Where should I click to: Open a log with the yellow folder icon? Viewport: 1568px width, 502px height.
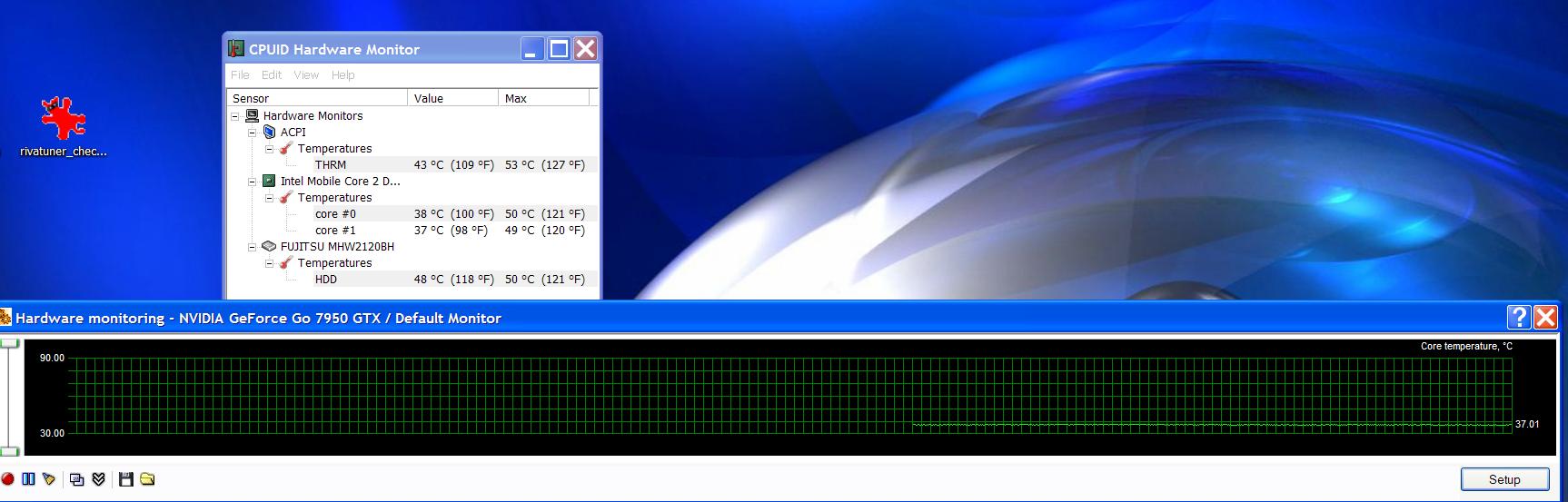point(147,479)
